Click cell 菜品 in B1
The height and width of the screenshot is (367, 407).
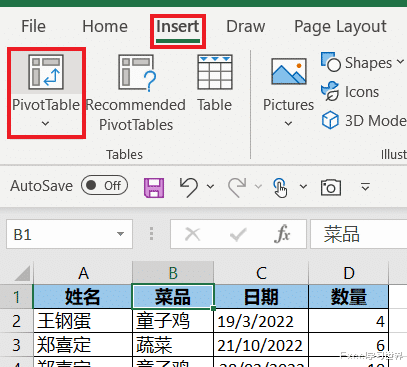point(173,297)
